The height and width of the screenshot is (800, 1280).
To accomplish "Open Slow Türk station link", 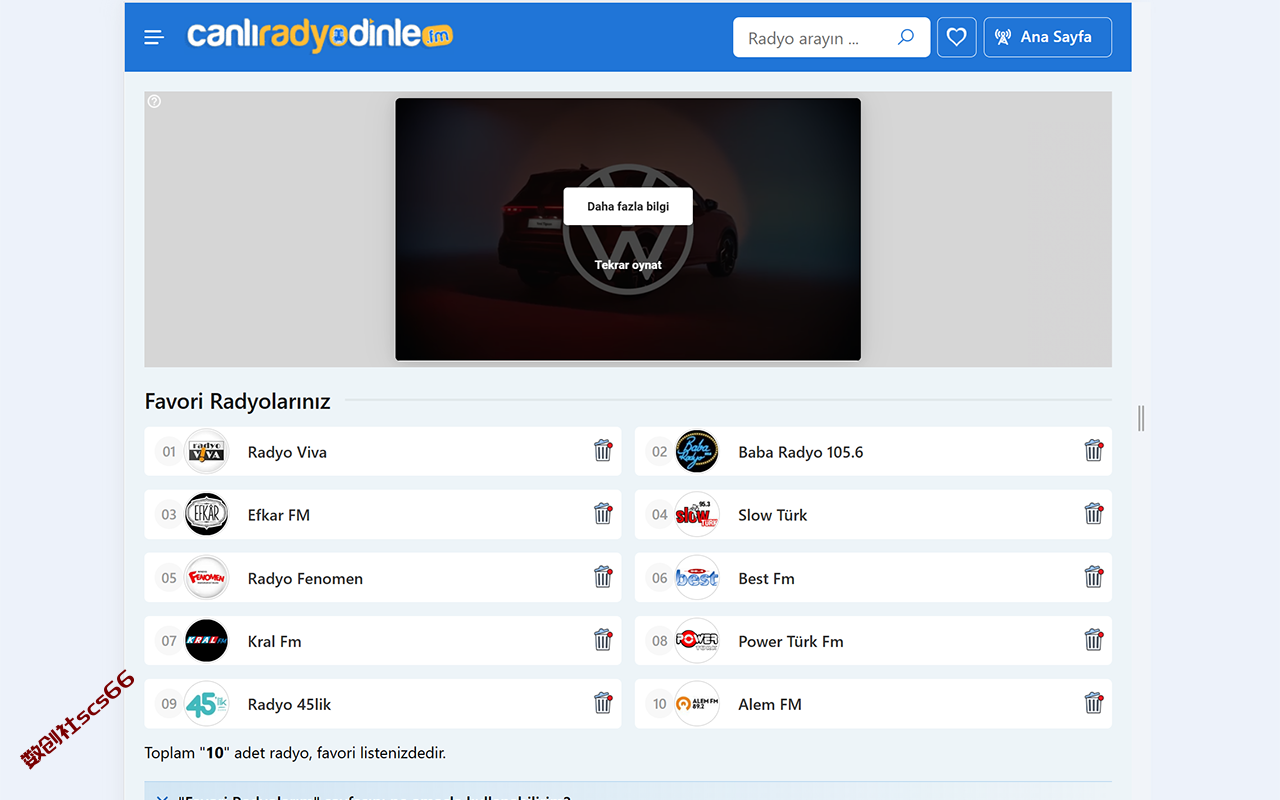I will tap(773, 515).
